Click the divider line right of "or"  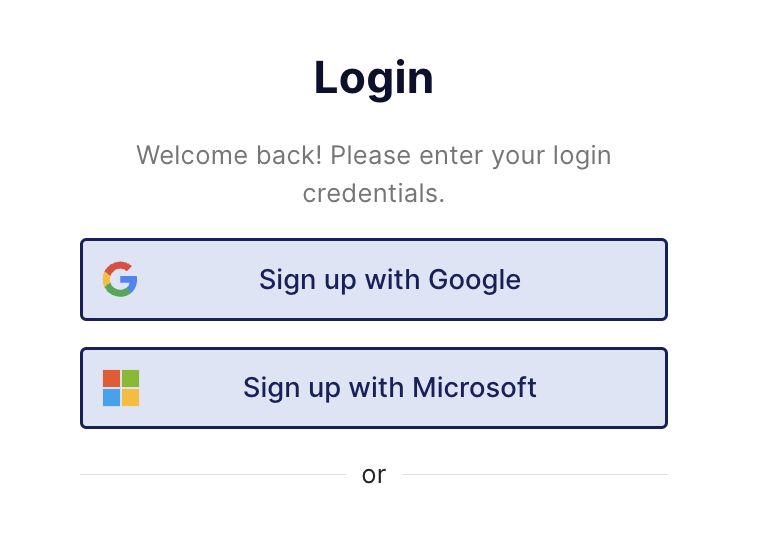pos(534,474)
